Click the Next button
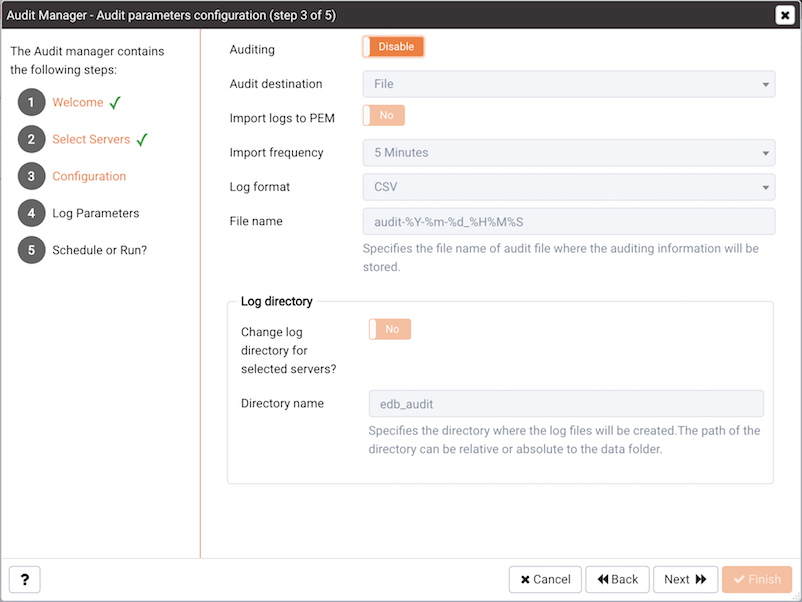802x602 pixels. pyautogui.click(x=685, y=579)
